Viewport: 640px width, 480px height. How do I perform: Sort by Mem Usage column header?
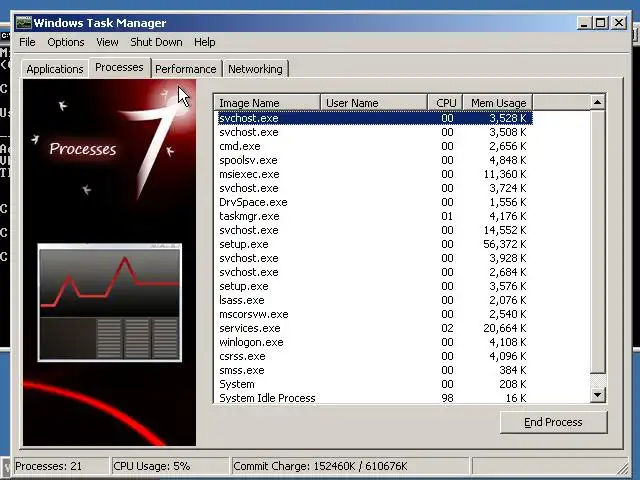click(498, 103)
